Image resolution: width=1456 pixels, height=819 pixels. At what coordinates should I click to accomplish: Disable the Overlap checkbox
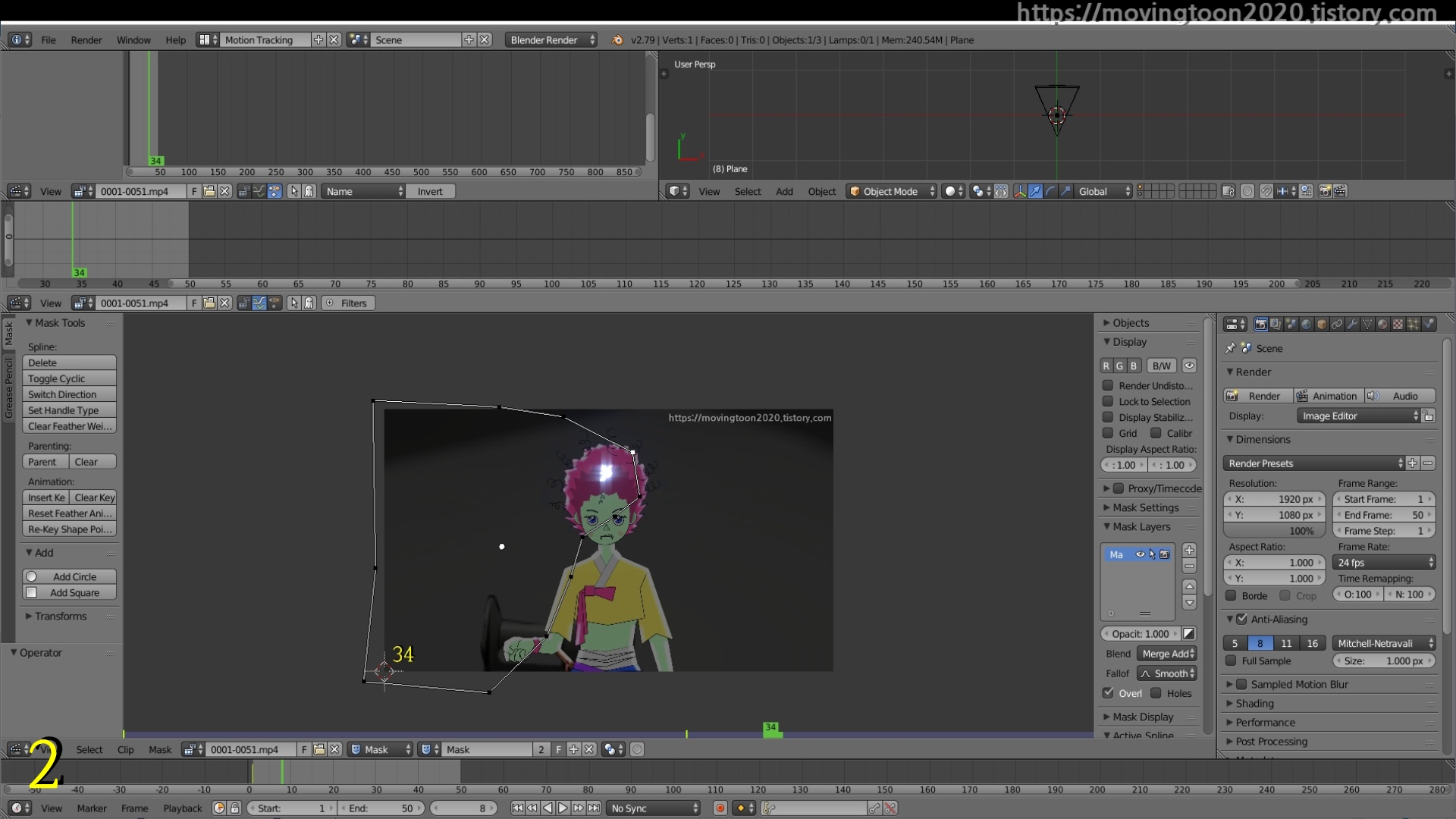tap(1108, 692)
